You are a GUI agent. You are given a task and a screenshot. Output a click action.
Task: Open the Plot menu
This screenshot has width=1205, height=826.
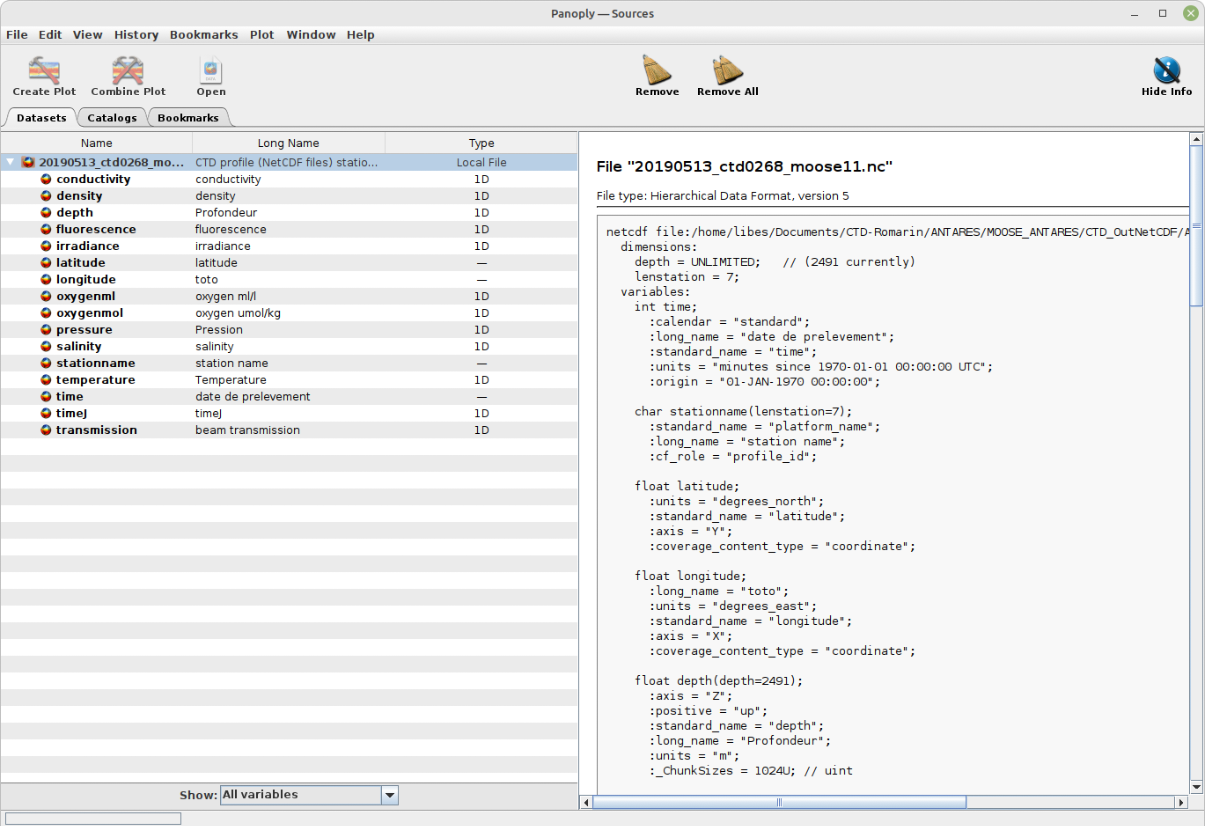pyautogui.click(x=262, y=35)
